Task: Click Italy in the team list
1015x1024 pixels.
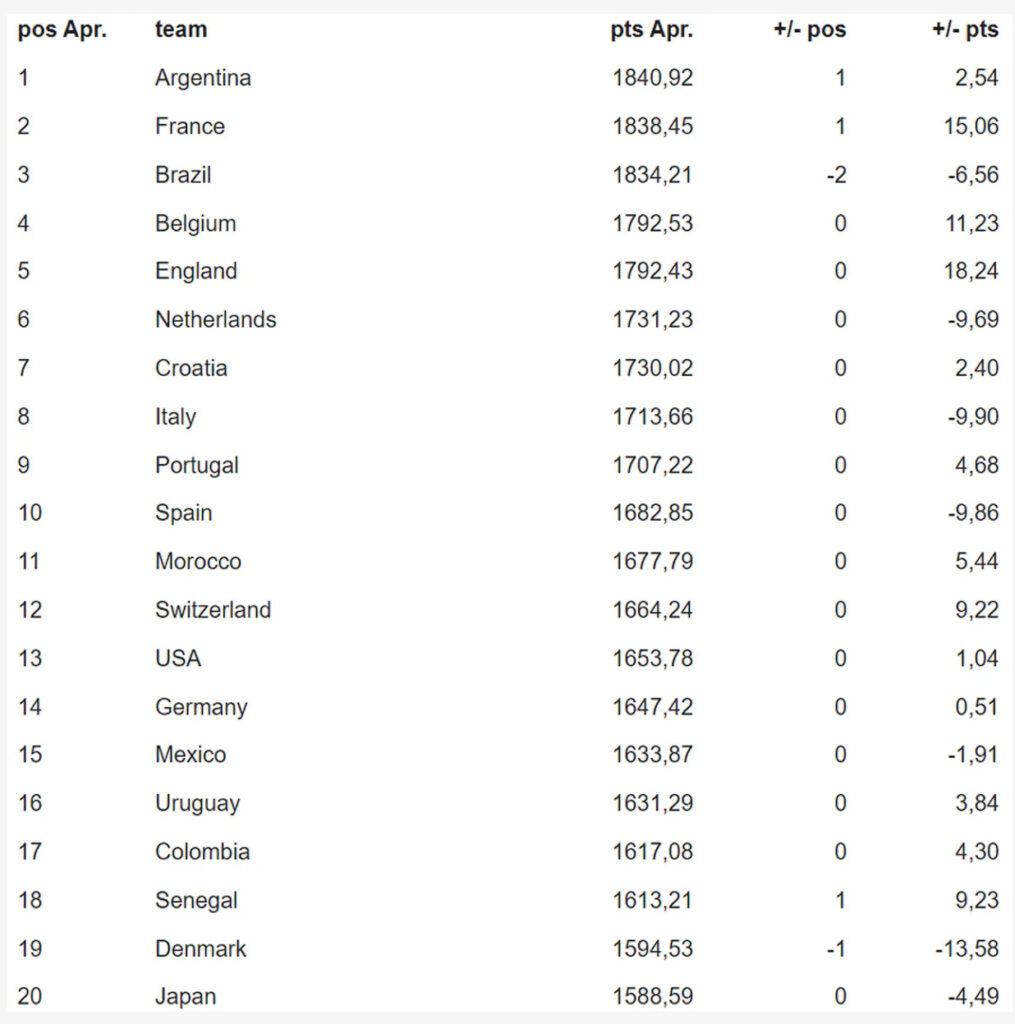Action: 175,416
